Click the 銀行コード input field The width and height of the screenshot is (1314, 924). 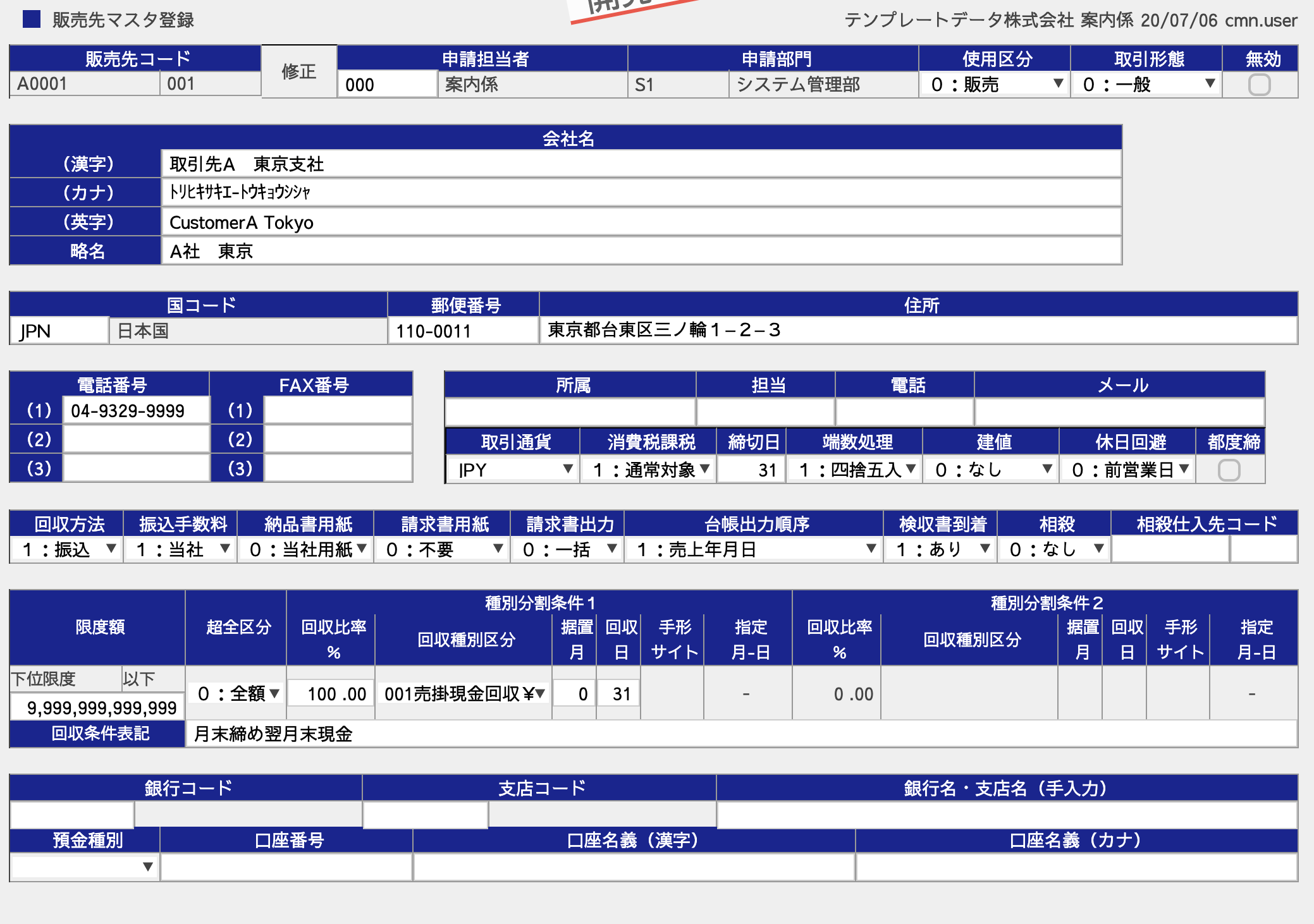[x=72, y=815]
